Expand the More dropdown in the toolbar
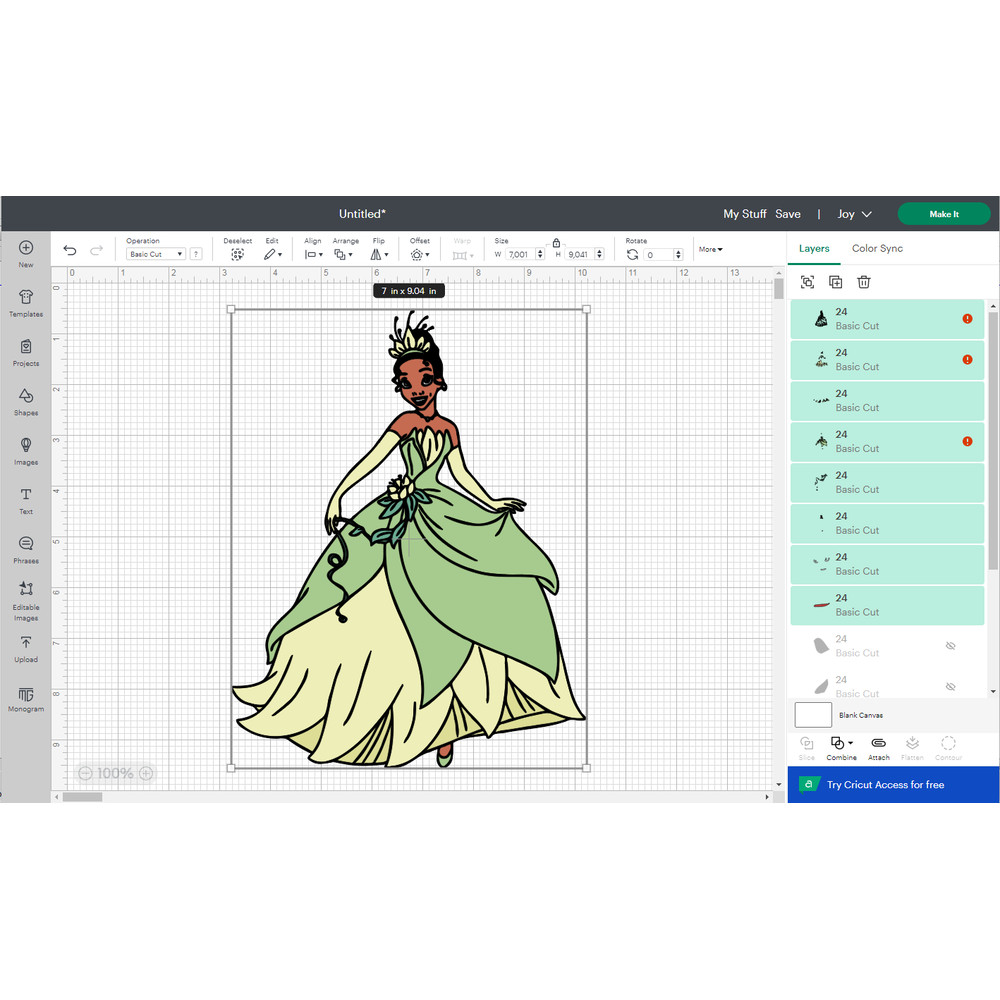Viewport: 1000px width, 1000px height. (x=710, y=249)
